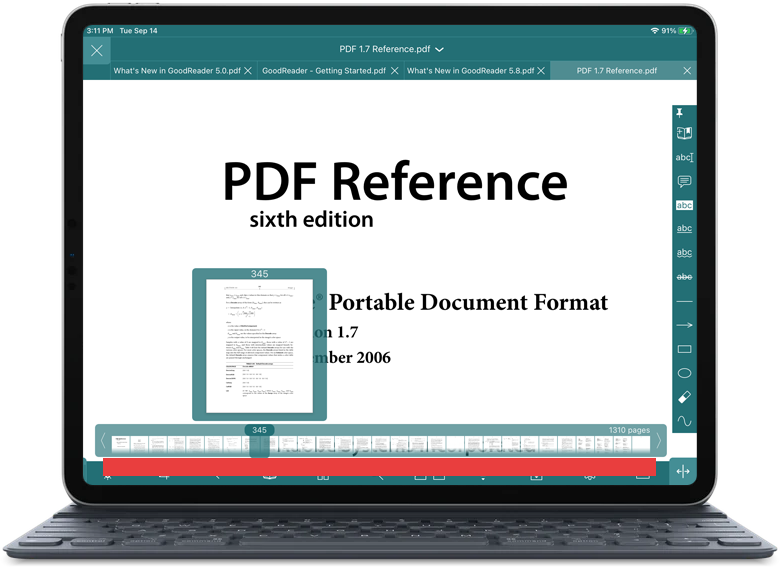The height and width of the screenshot is (567, 780).
Task: Switch to GoodReader - Getting Started.pdf tab
Action: click(x=323, y=71)
